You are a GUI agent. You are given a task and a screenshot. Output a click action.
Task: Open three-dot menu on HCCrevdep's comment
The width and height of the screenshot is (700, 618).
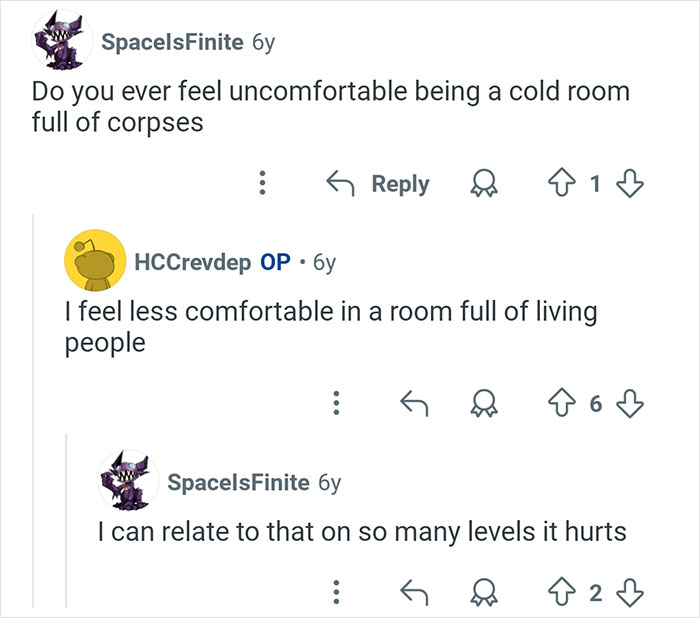(336, 403)
